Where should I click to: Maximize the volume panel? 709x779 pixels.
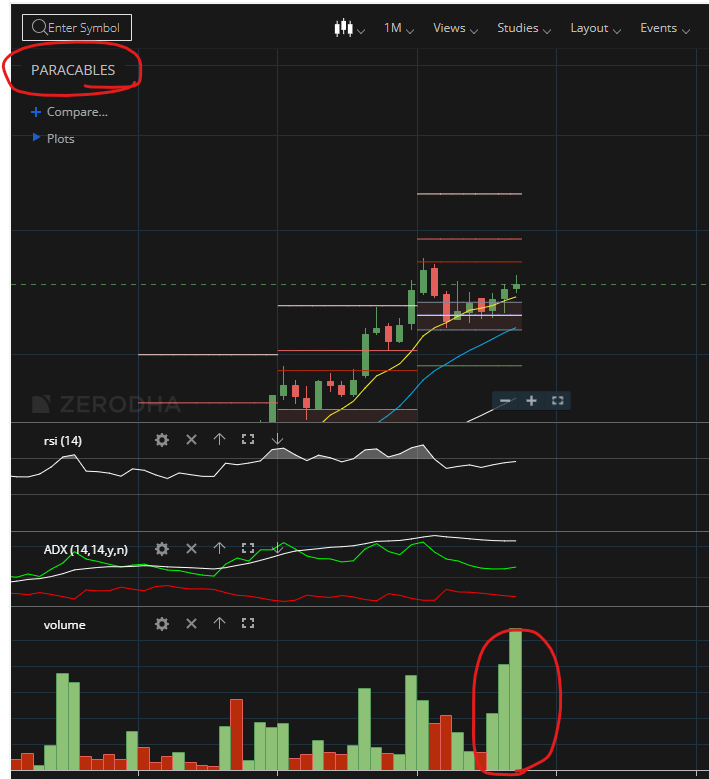tap(248, 623)
